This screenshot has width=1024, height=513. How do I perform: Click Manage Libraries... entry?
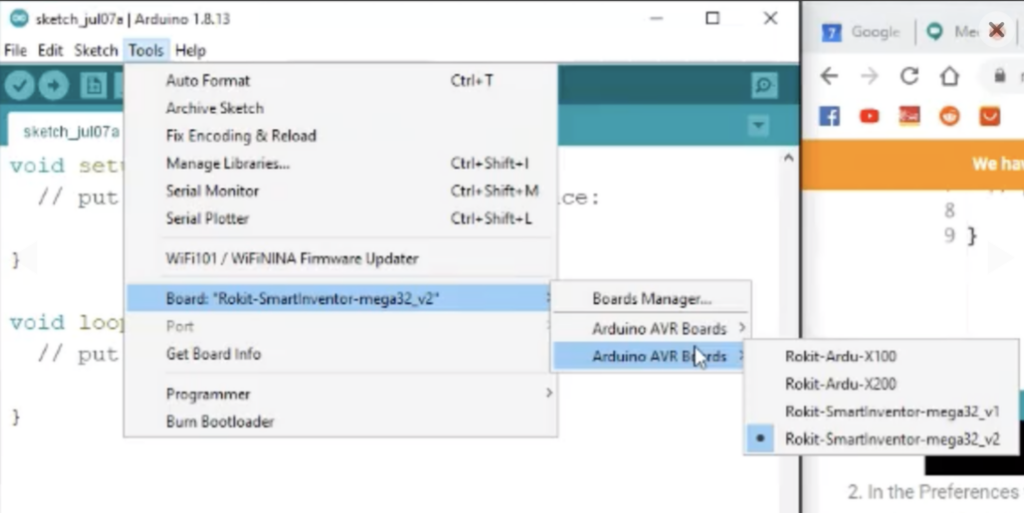pyautogui.click(x=227, y=163)
